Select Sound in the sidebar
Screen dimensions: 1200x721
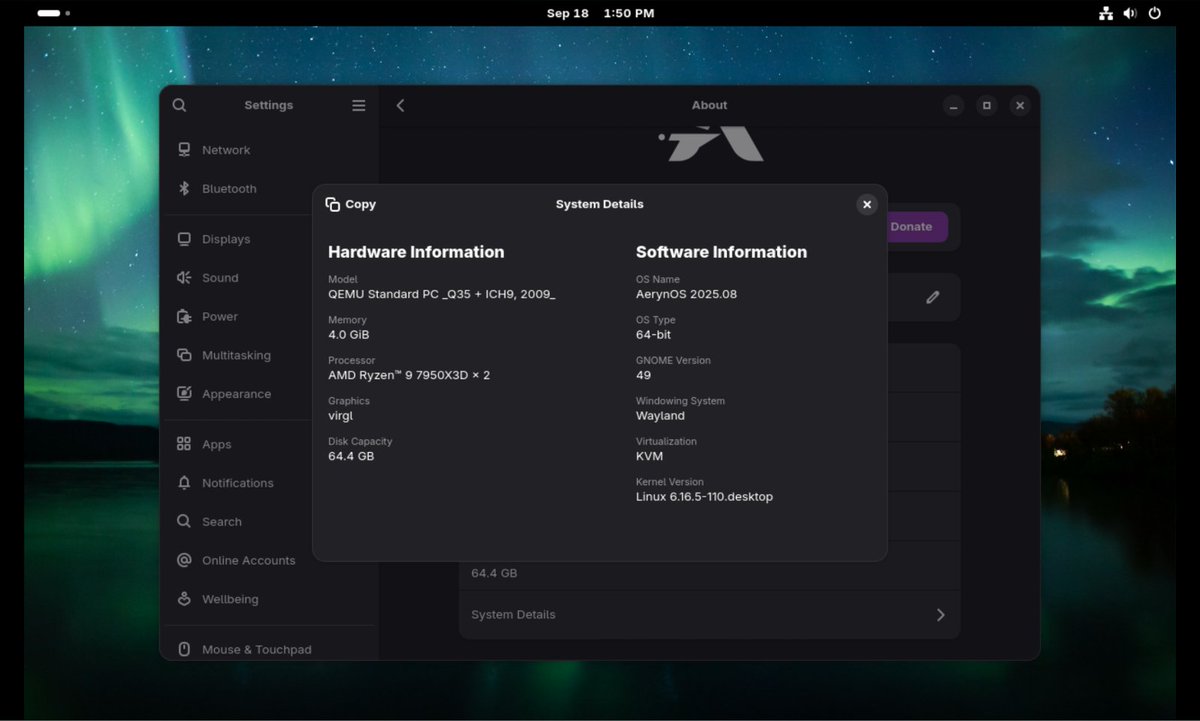point(269,278)
